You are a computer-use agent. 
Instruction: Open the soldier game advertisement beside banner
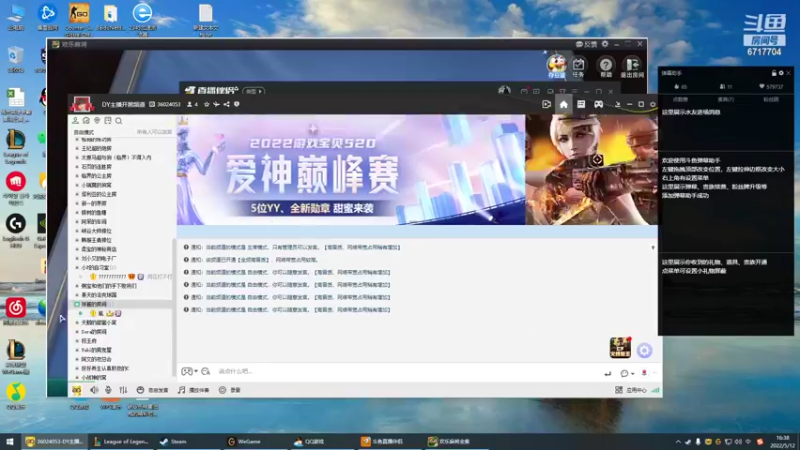pos(592,169)
